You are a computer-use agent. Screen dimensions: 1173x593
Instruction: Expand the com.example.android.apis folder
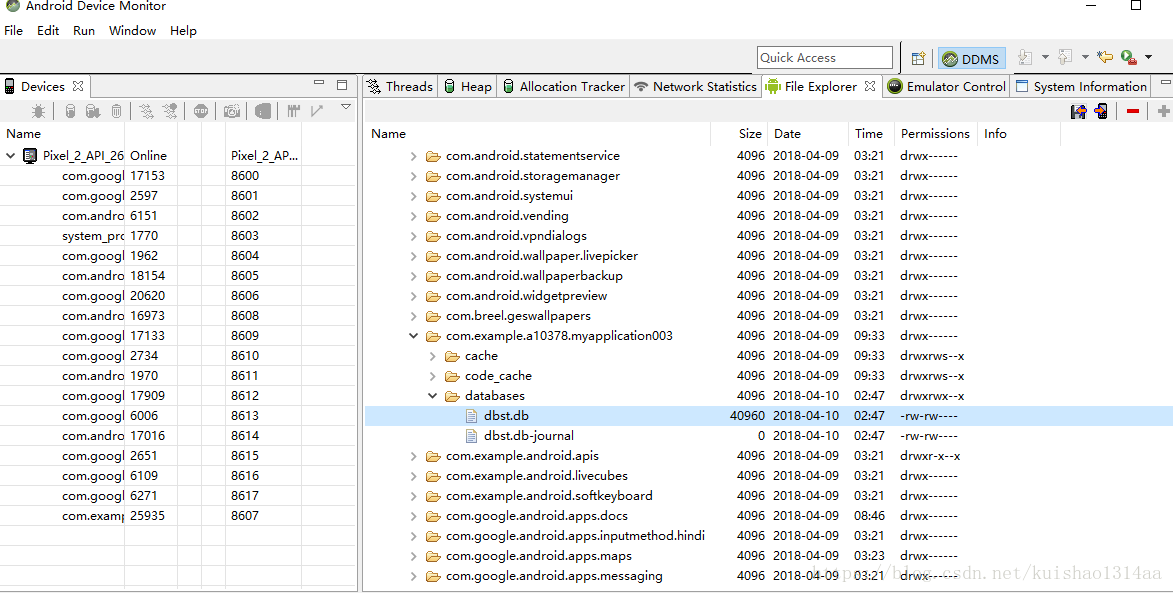tap(413, 456)
